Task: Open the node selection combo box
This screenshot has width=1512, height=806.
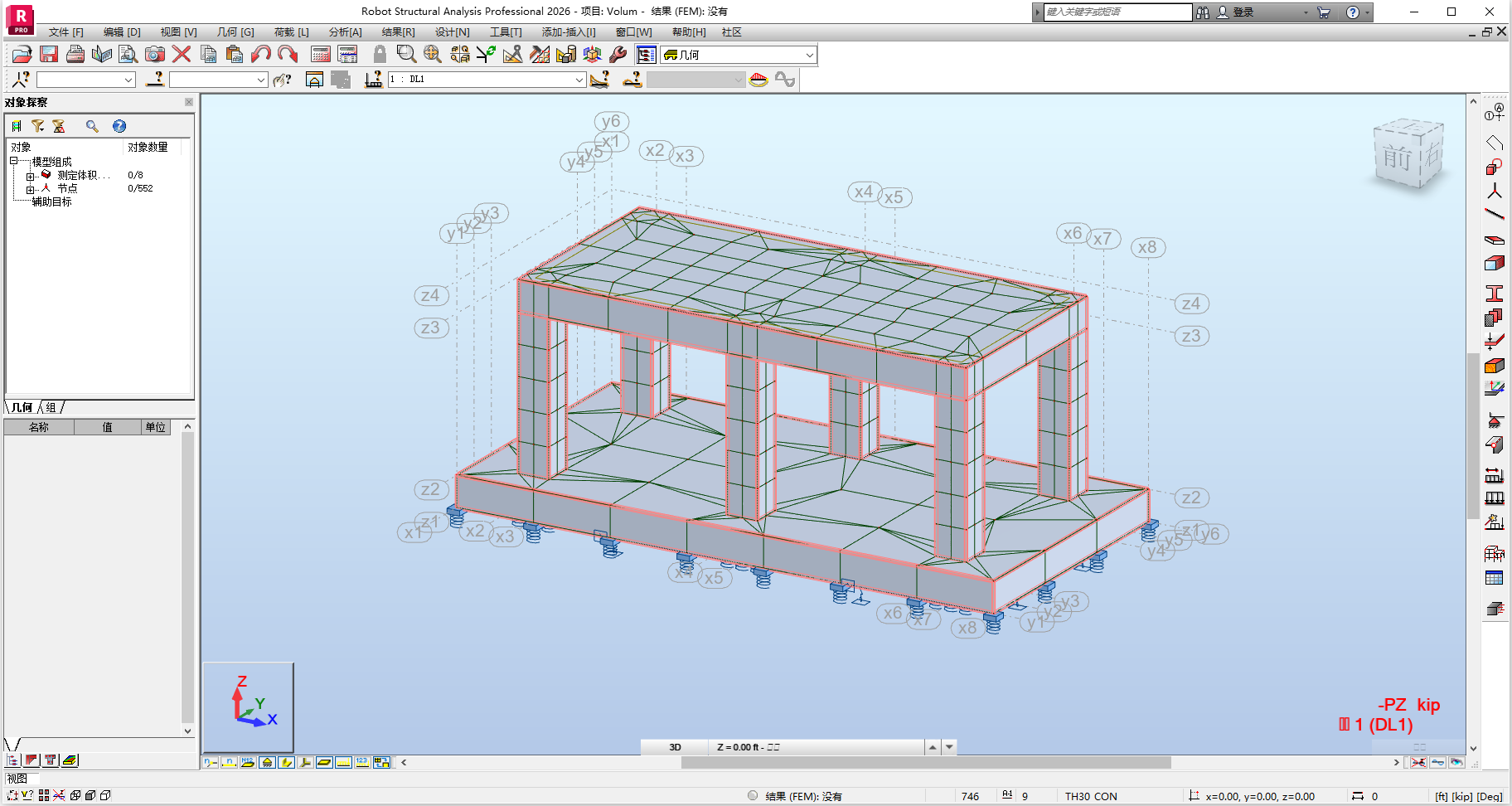Action: (x=85, y=80)
